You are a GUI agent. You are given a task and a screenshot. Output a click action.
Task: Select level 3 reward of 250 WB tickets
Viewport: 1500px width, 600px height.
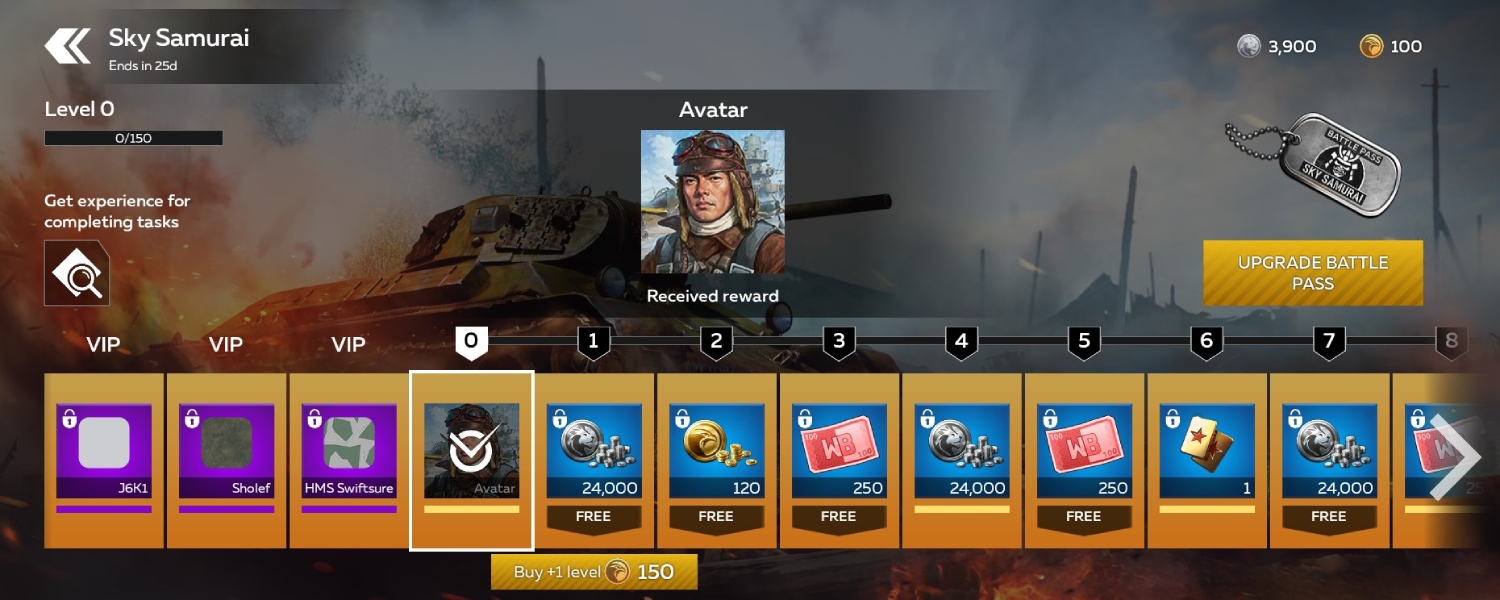839,459
